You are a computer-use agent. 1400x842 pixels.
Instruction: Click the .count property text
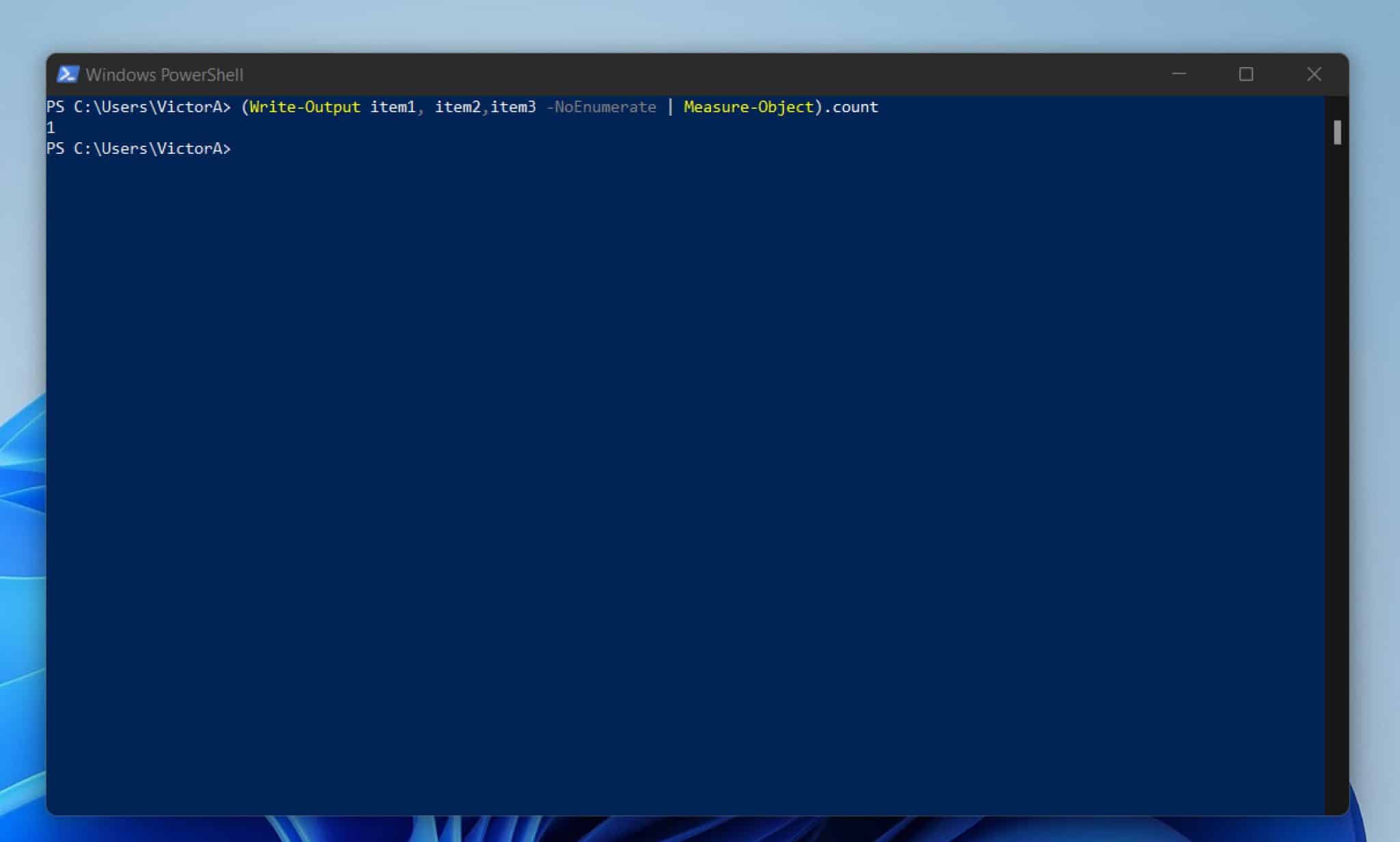pos(852,107)
